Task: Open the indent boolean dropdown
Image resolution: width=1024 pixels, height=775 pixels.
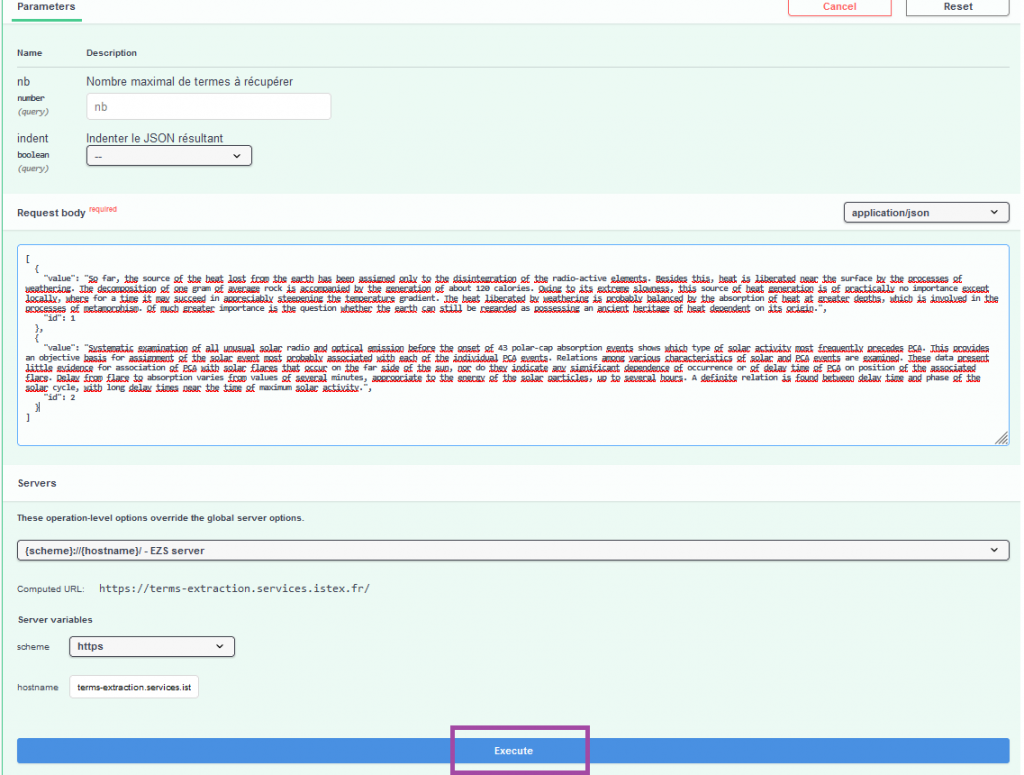Action: tap(168, 156)
